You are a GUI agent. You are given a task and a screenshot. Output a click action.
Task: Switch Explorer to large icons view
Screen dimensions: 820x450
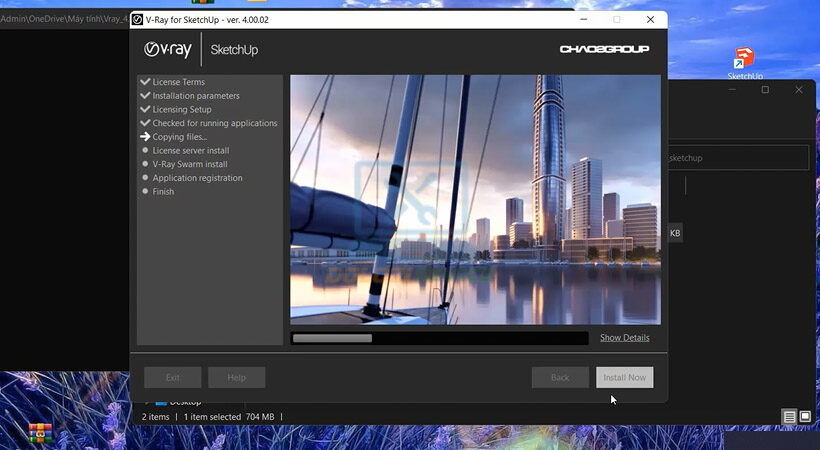[805, 416]
